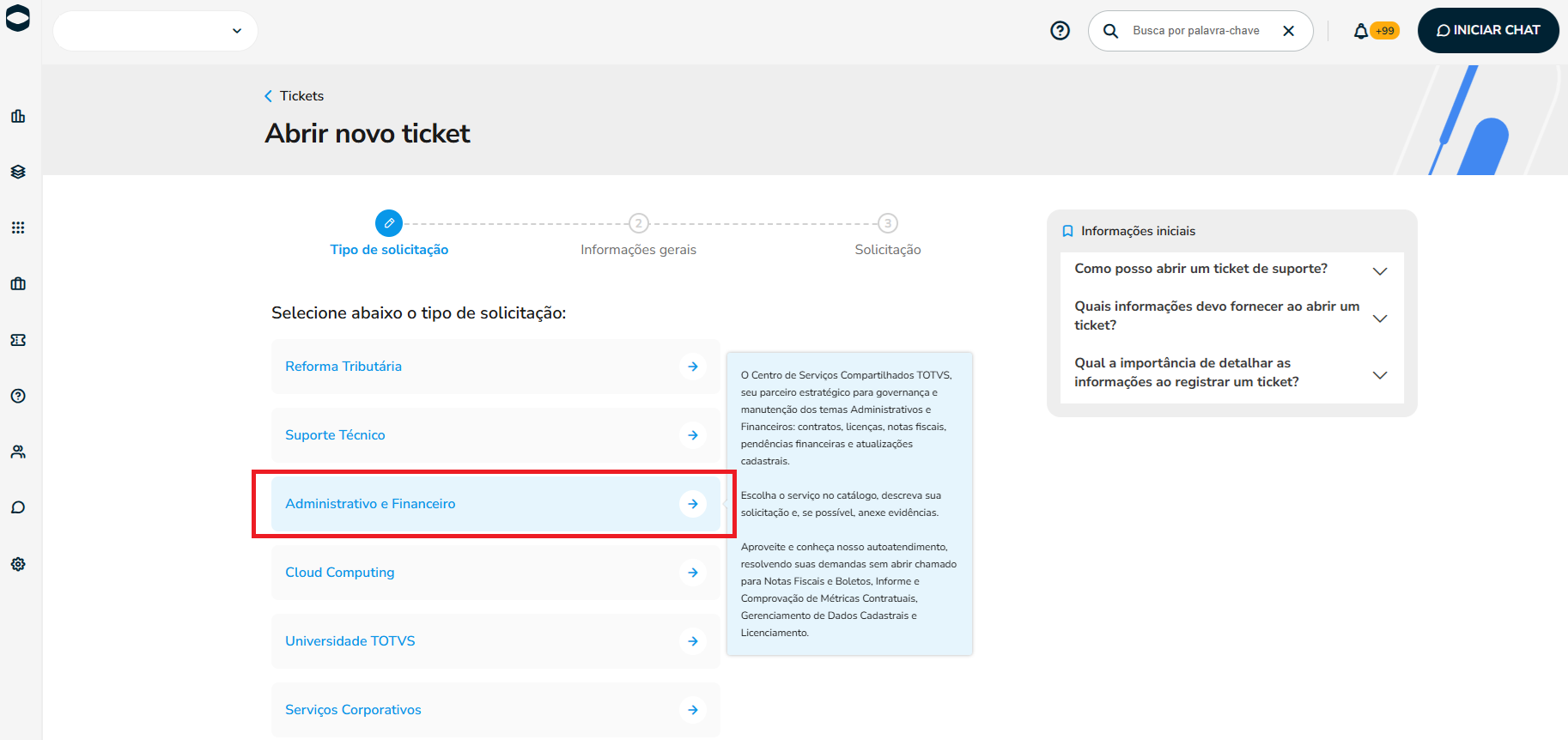Click the 'O Centro de Serviços Compartilhados TOTVS' paragraph
The height and width of the screenshot is (740, 1568).
pyautogui.click(x=848, y=418)
